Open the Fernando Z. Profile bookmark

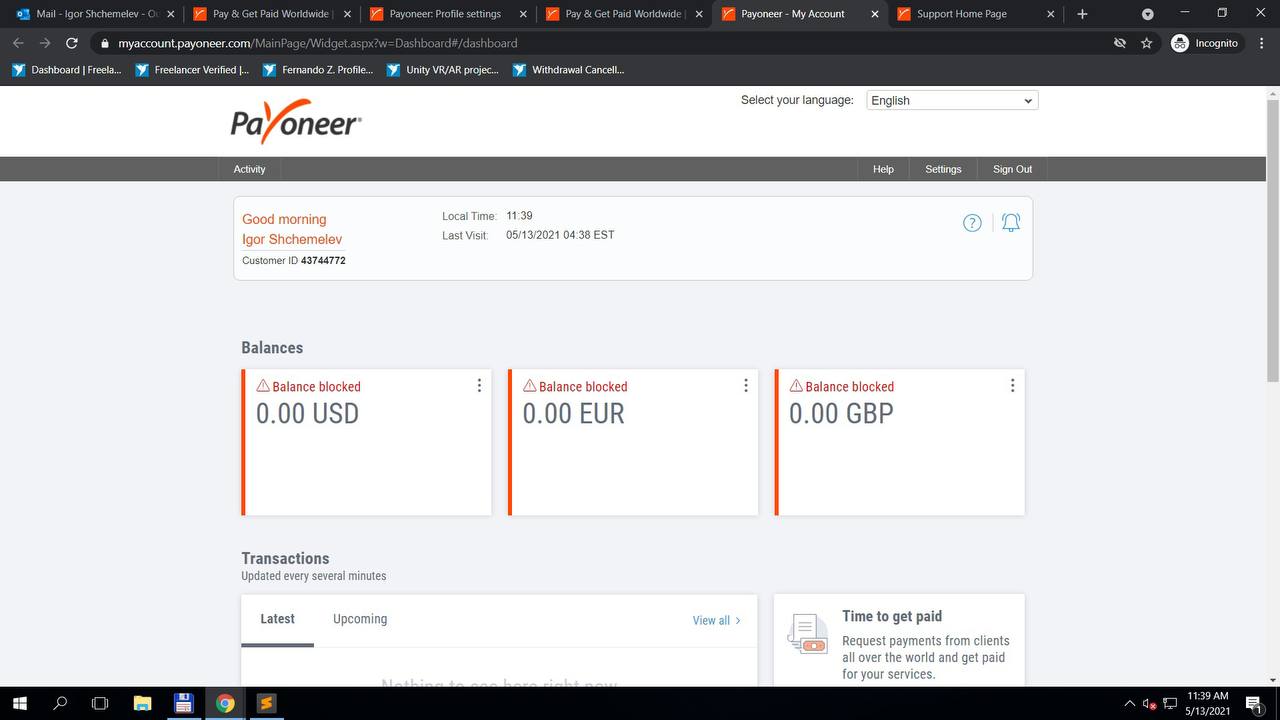click(x=318, y=70)
